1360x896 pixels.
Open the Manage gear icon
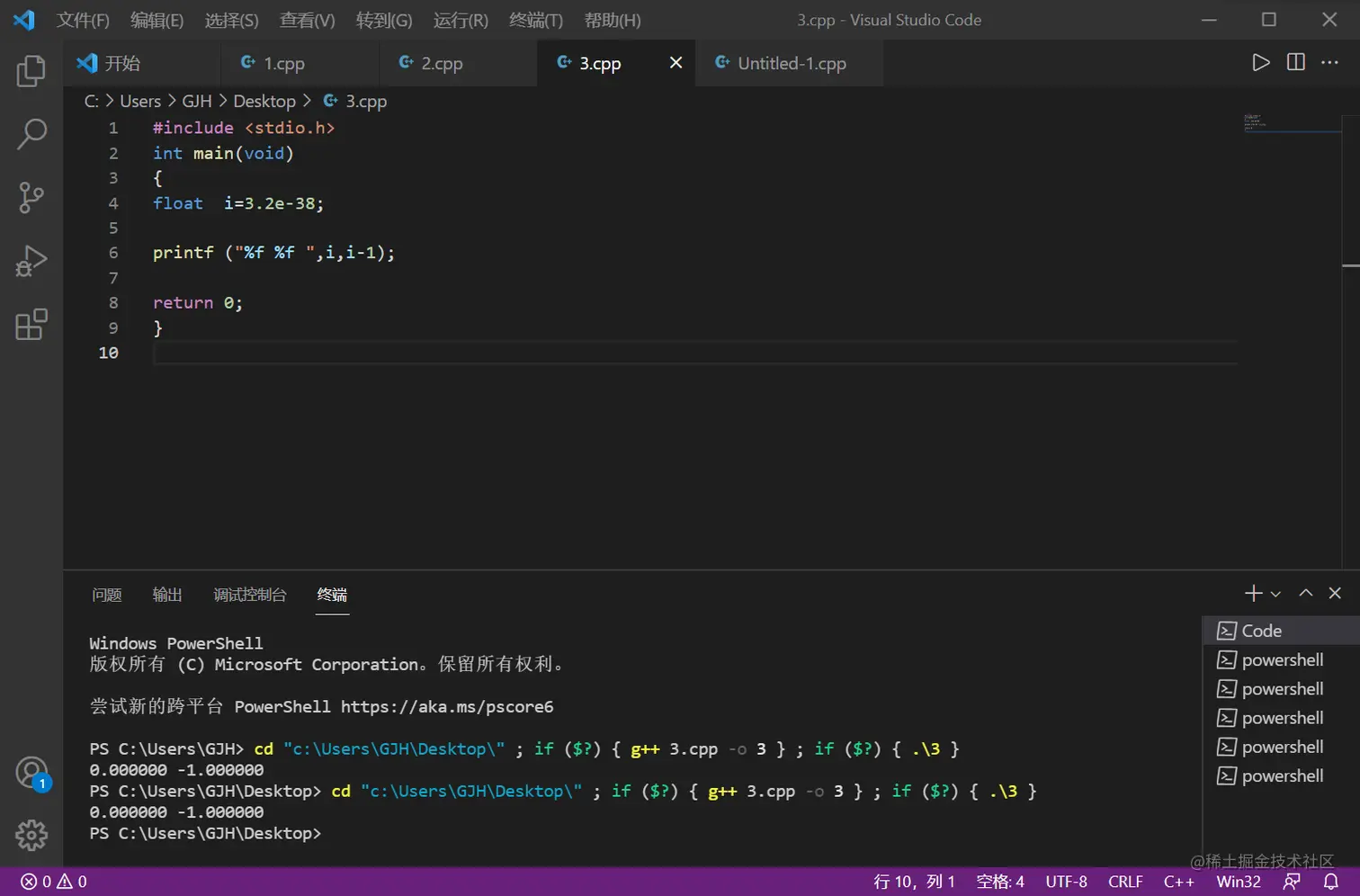[31, 835]
